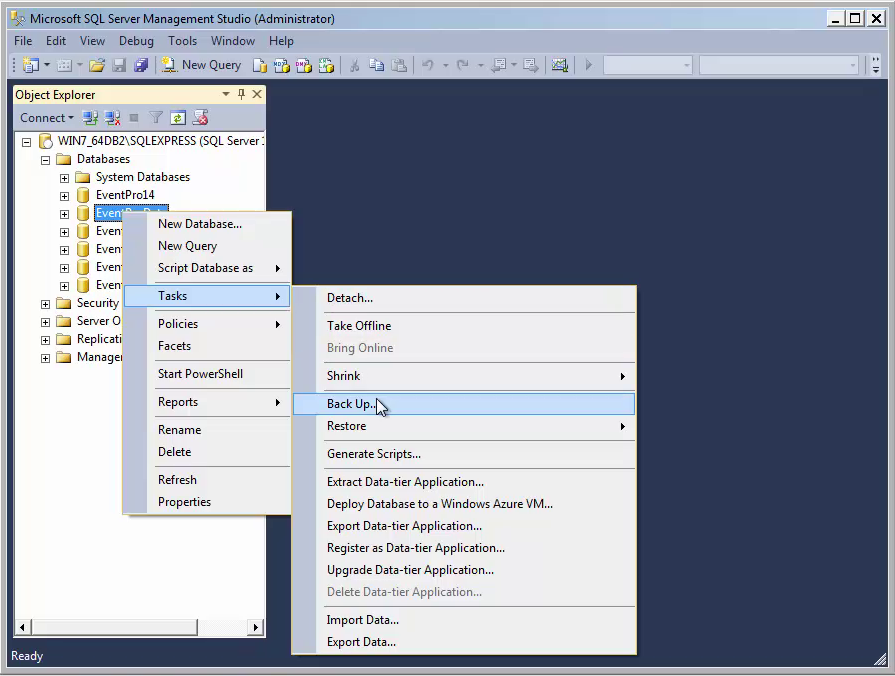Open Object Explorer window position dropdown arrow
Image resolution: width=895 pixels, height=676 pixels.
(x=226, y=94)
